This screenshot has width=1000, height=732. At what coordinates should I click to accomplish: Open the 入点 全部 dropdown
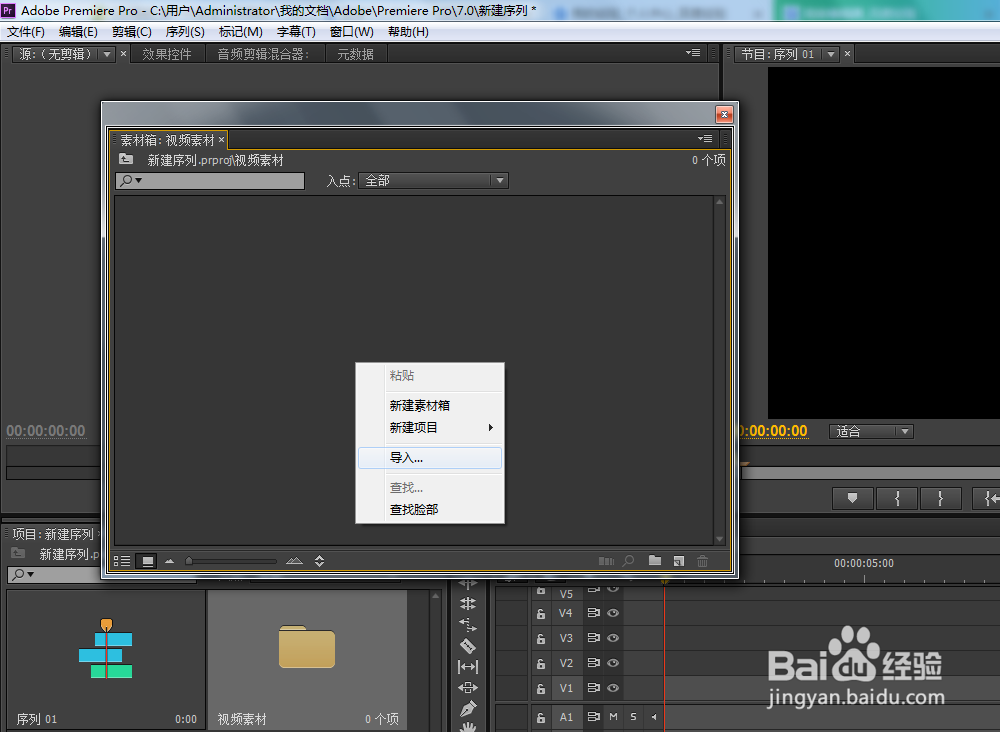click(433, 181)
